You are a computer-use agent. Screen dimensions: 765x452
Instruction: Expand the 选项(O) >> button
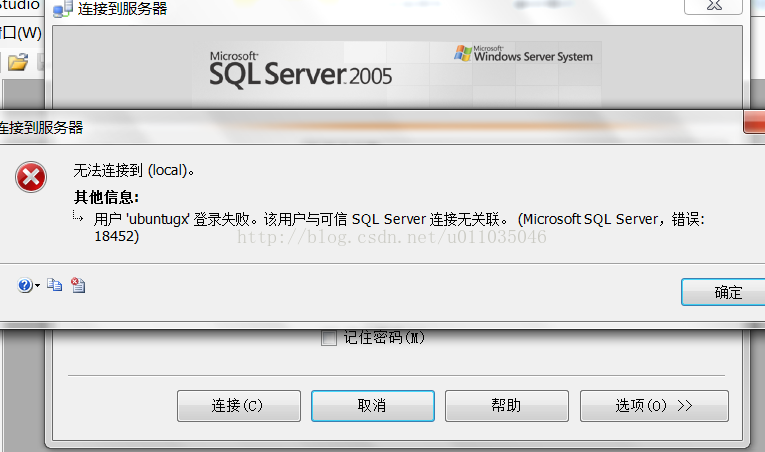pyautogui.click(x=654, y=406)
